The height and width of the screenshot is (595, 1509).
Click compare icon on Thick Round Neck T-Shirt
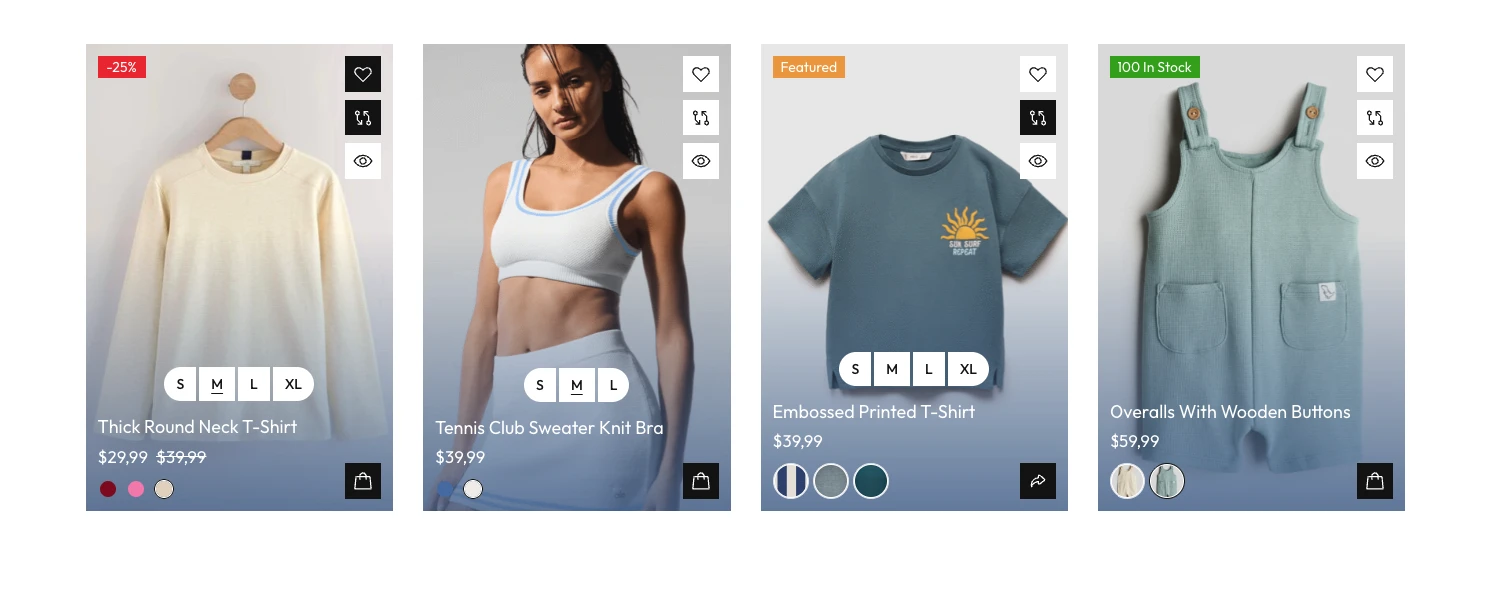pyautogui.click(x=363, y=118)
